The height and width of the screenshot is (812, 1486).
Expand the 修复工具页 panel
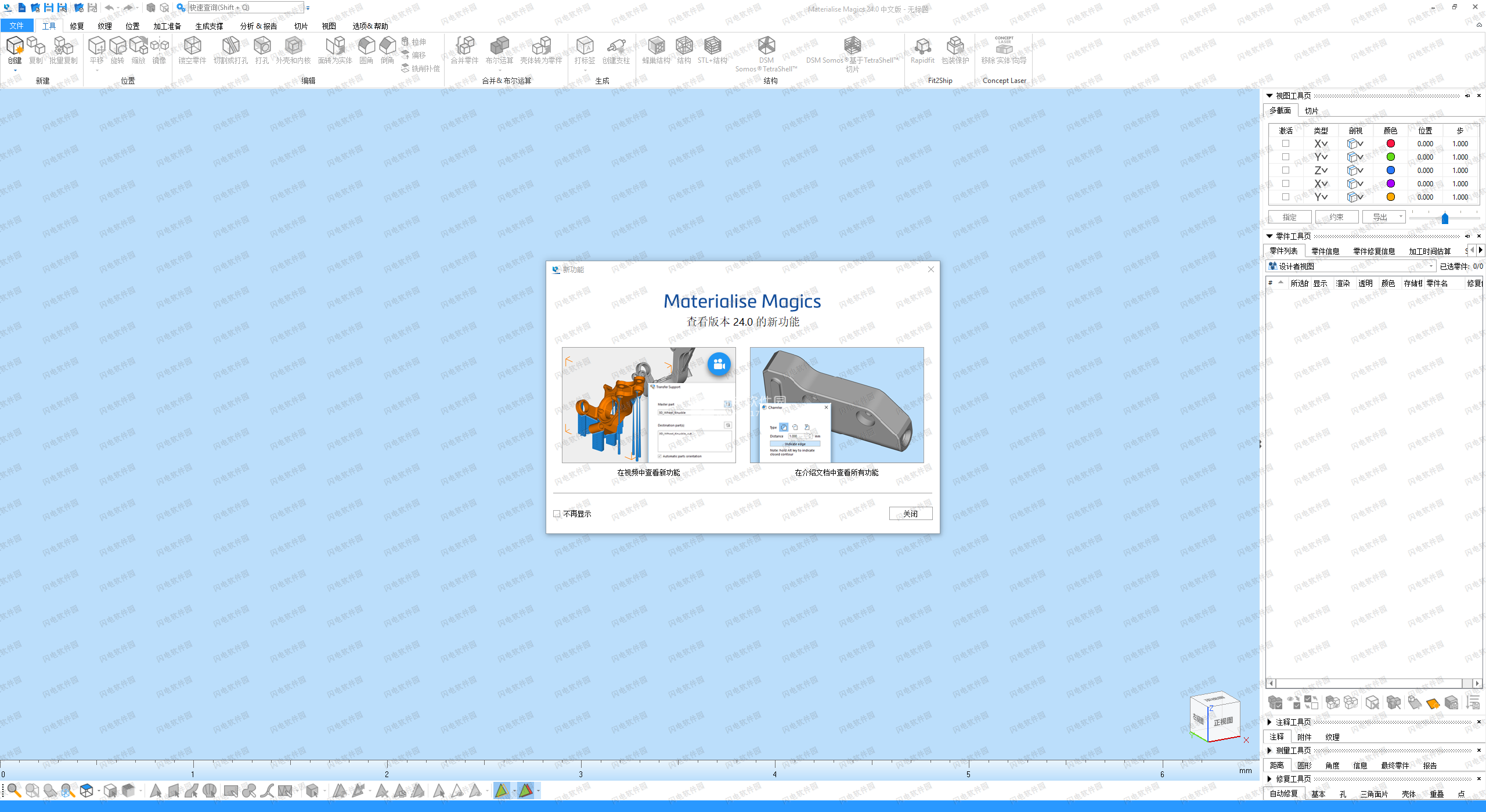[x=1269, y=779]
